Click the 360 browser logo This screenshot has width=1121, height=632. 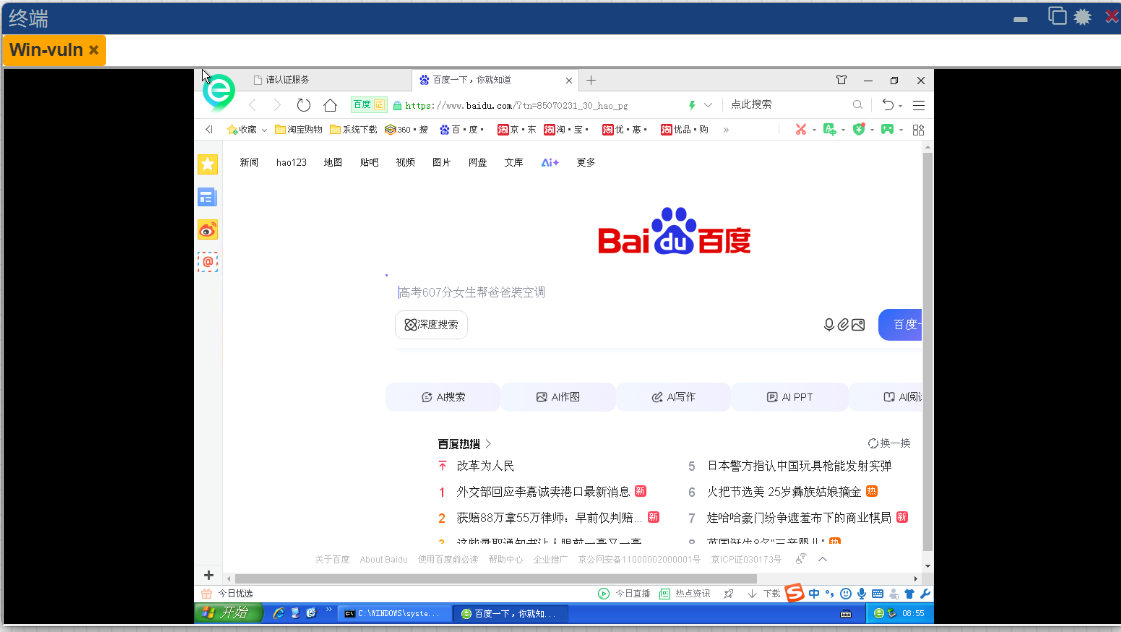(x=219, y=92)
